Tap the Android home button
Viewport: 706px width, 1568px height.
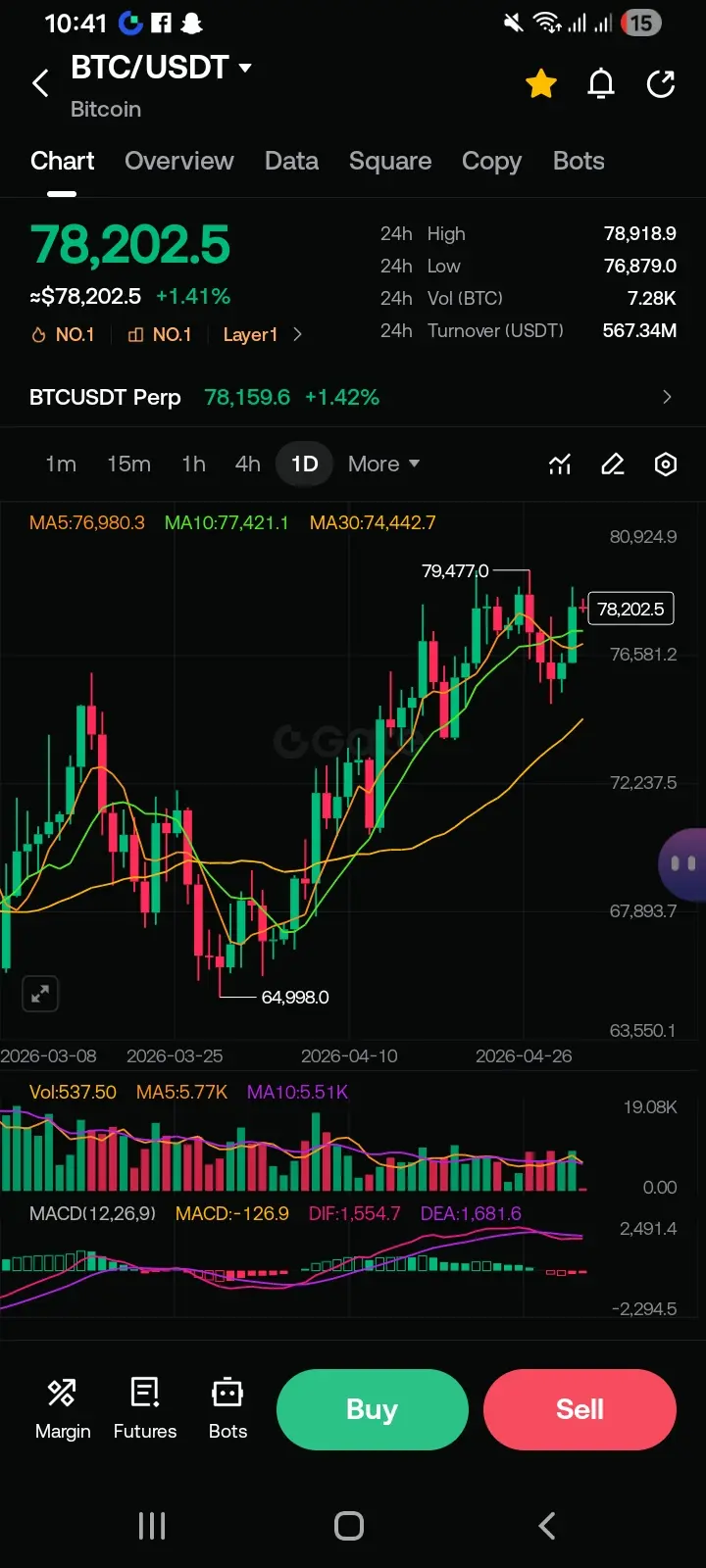click(x=349, y=1526)
